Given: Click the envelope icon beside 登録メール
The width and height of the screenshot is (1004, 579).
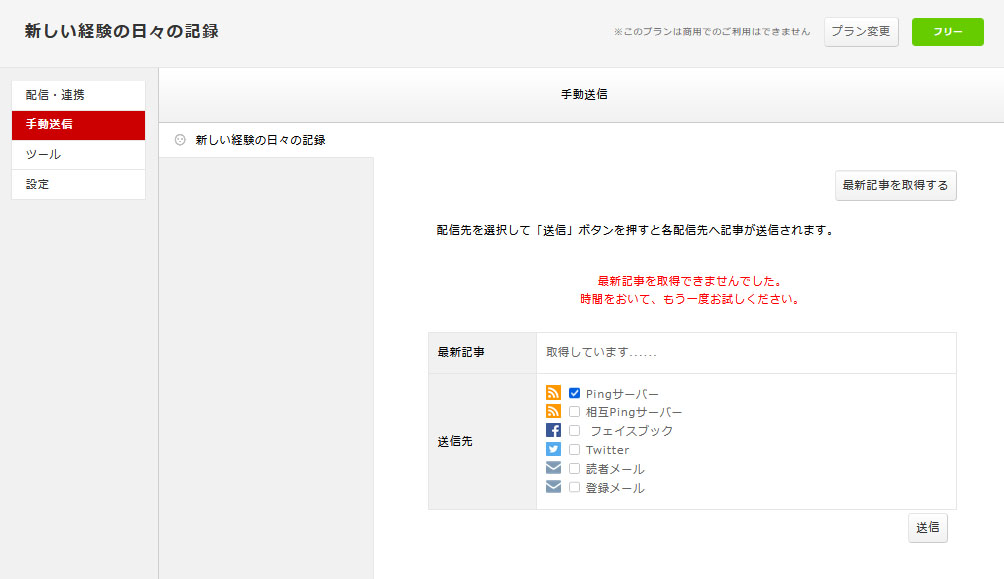Looking at the screenshot, I should point(553,487).
